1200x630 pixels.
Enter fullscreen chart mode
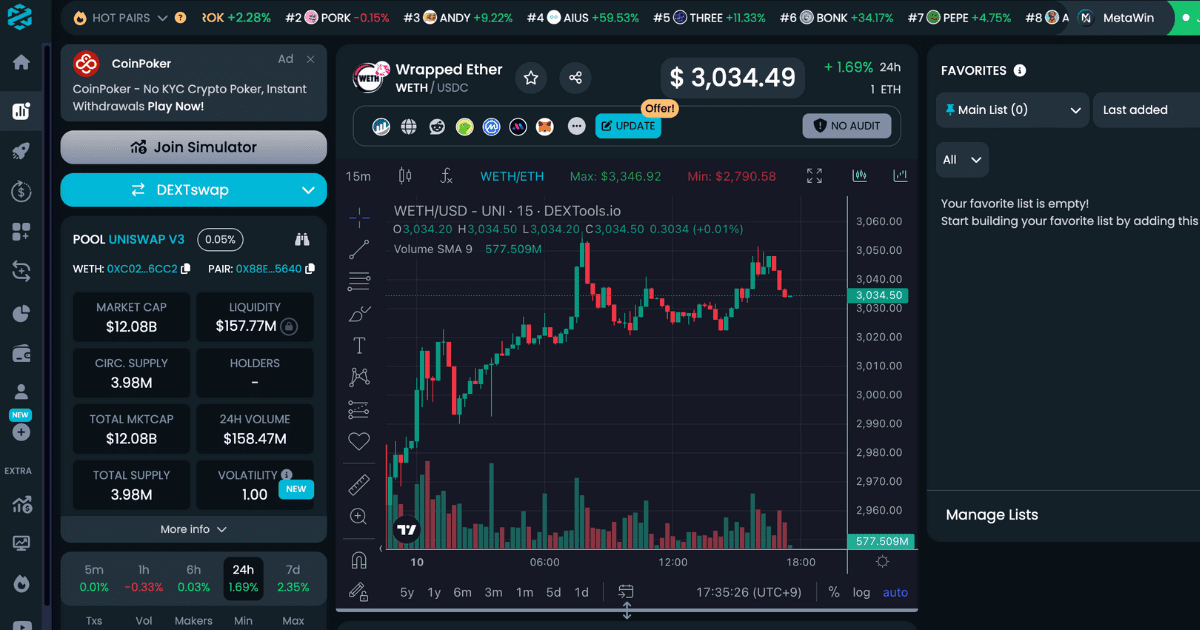pos(815,176)
